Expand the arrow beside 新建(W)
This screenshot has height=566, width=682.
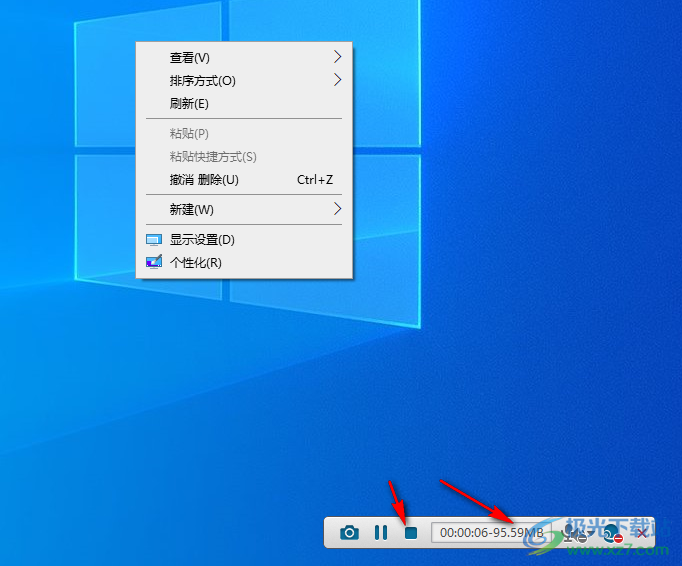tap(338, 209)
